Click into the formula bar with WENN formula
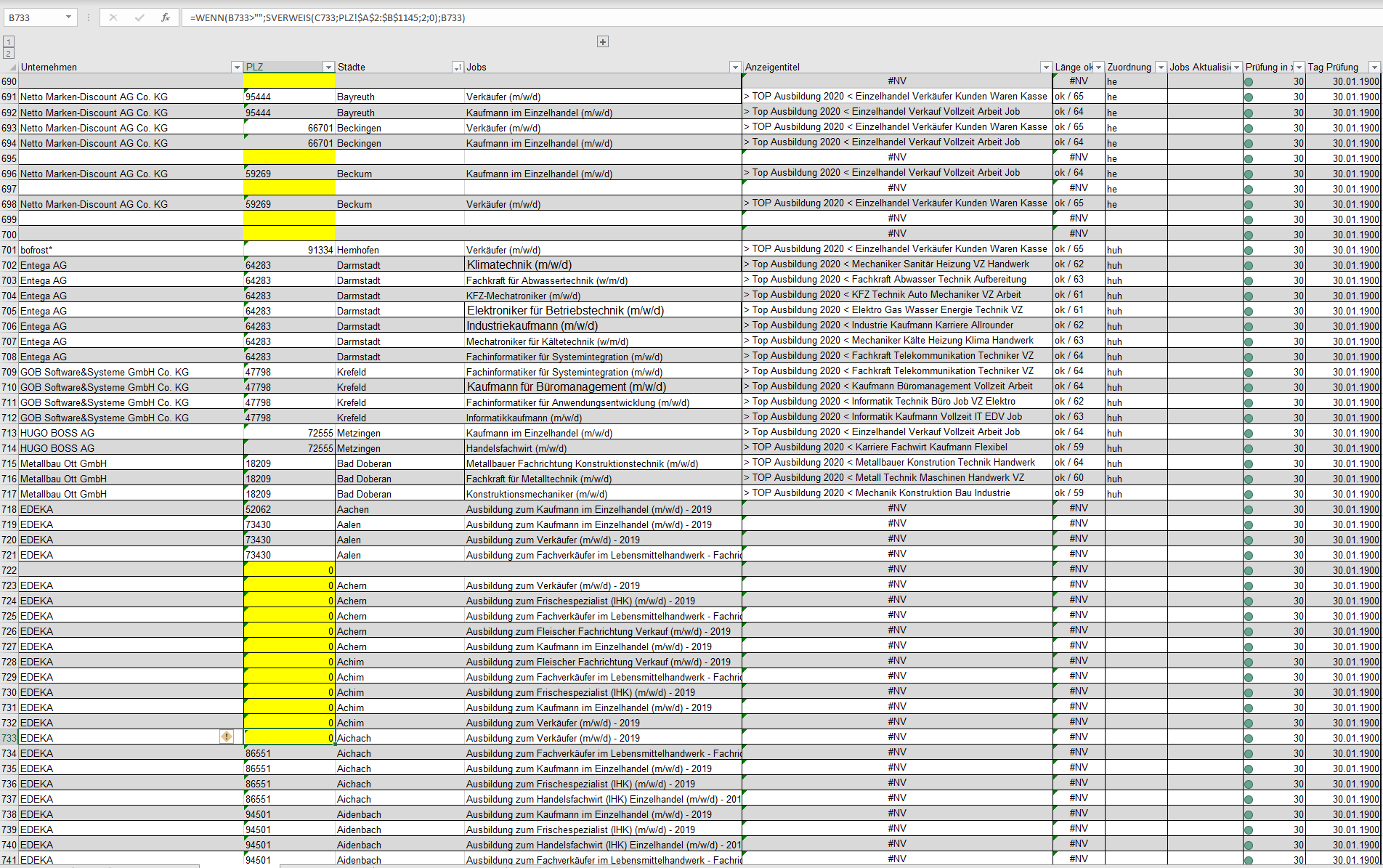This screenshot has width=1383, height=868. [781, 17]
